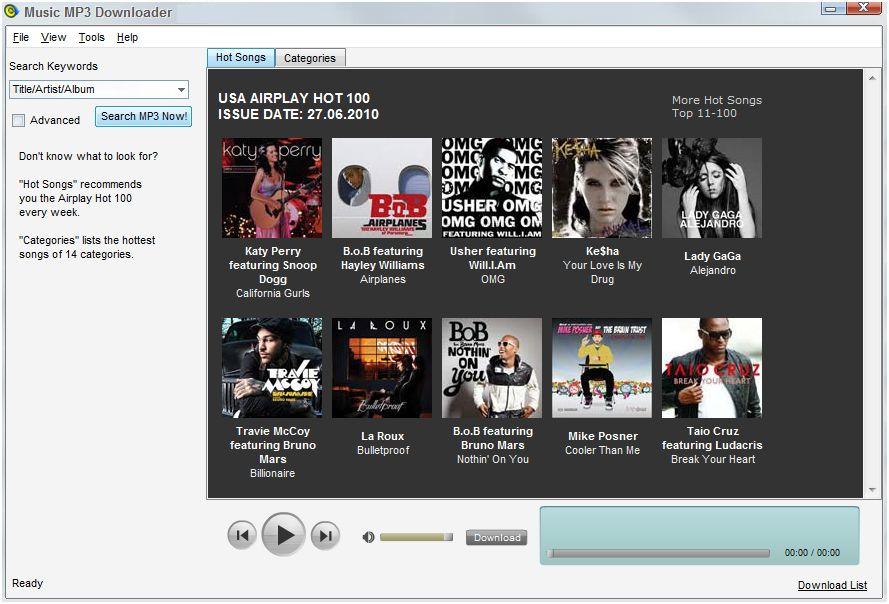Click the Nothin' On You title text
The width and height of the screenshot is (889, 604).
point(493,459)
